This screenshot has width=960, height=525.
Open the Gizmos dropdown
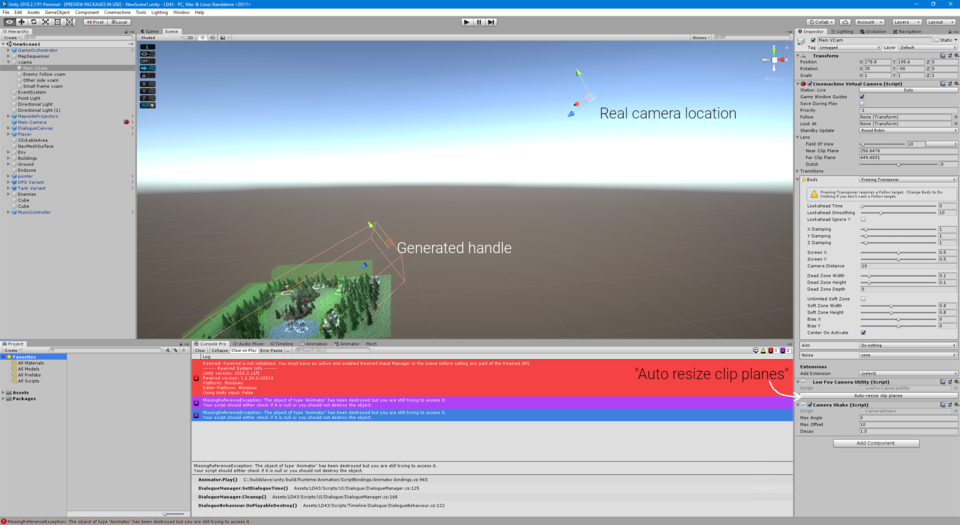tap(700, 37)
